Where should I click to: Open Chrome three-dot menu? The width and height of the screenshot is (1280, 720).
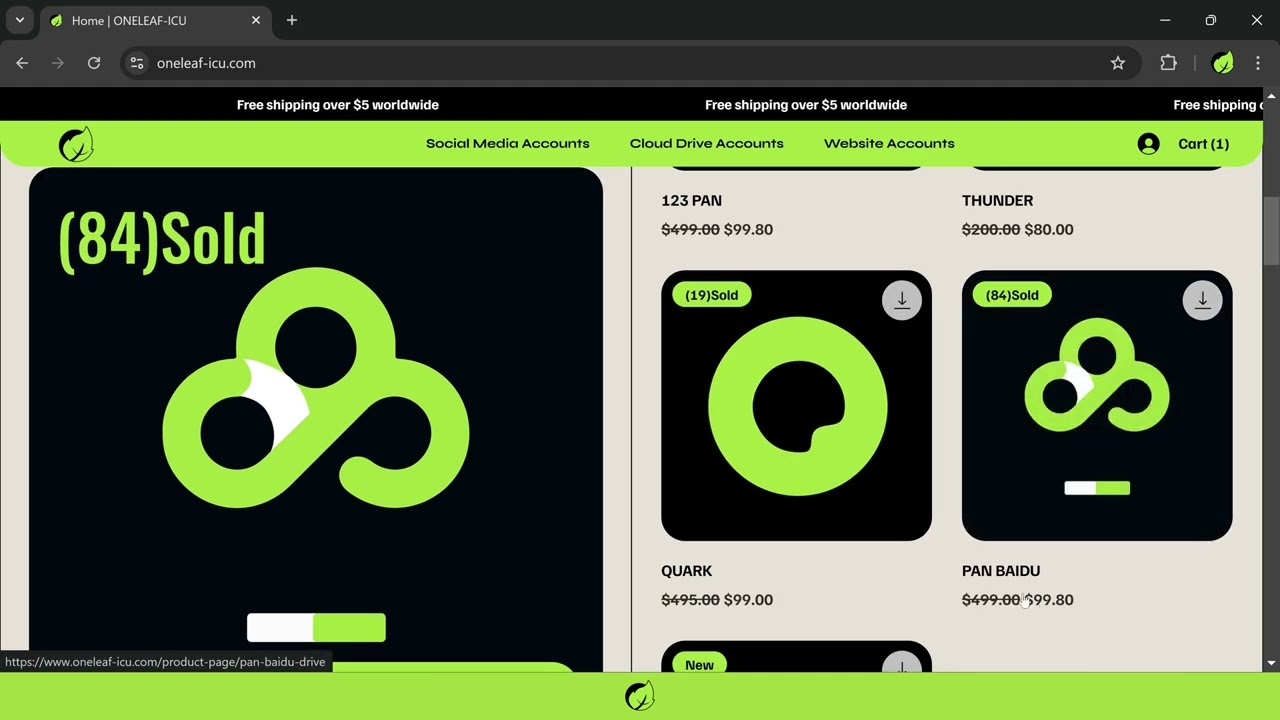tap(1258, 63)
